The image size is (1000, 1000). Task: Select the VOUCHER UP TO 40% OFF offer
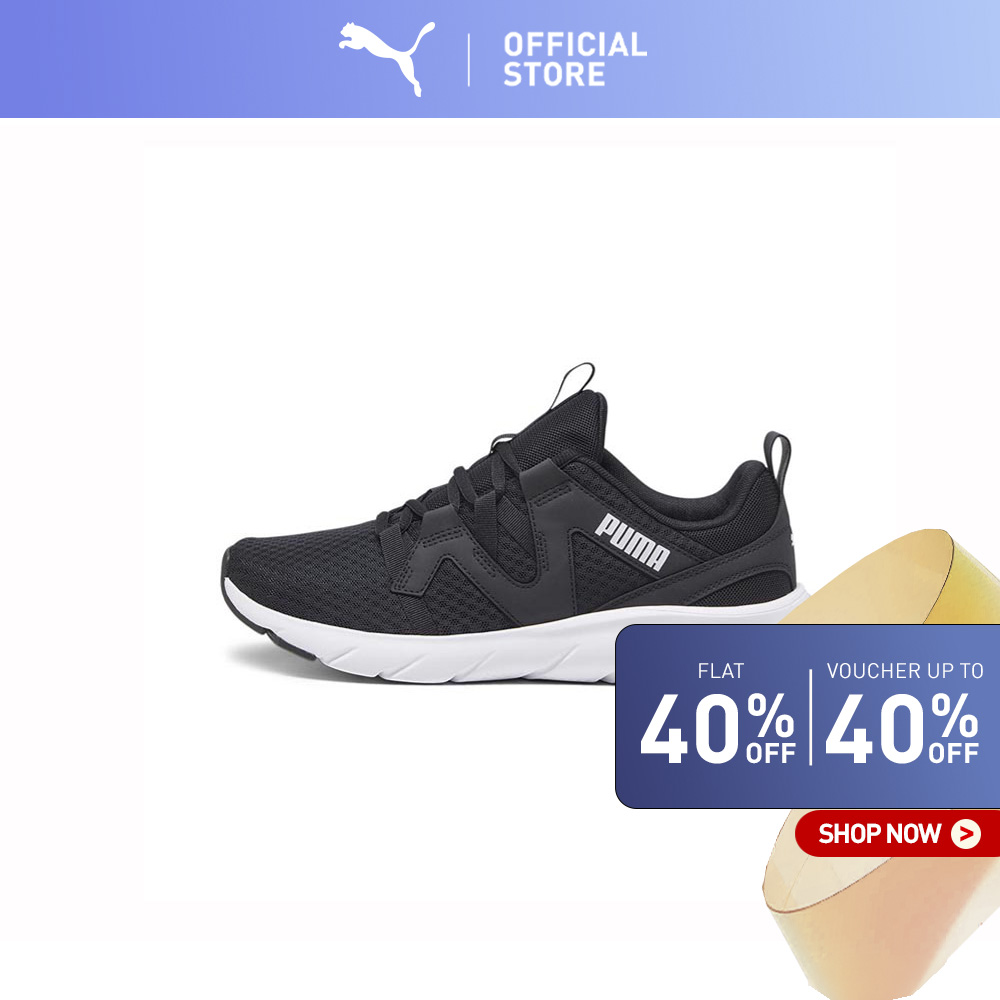903,714
